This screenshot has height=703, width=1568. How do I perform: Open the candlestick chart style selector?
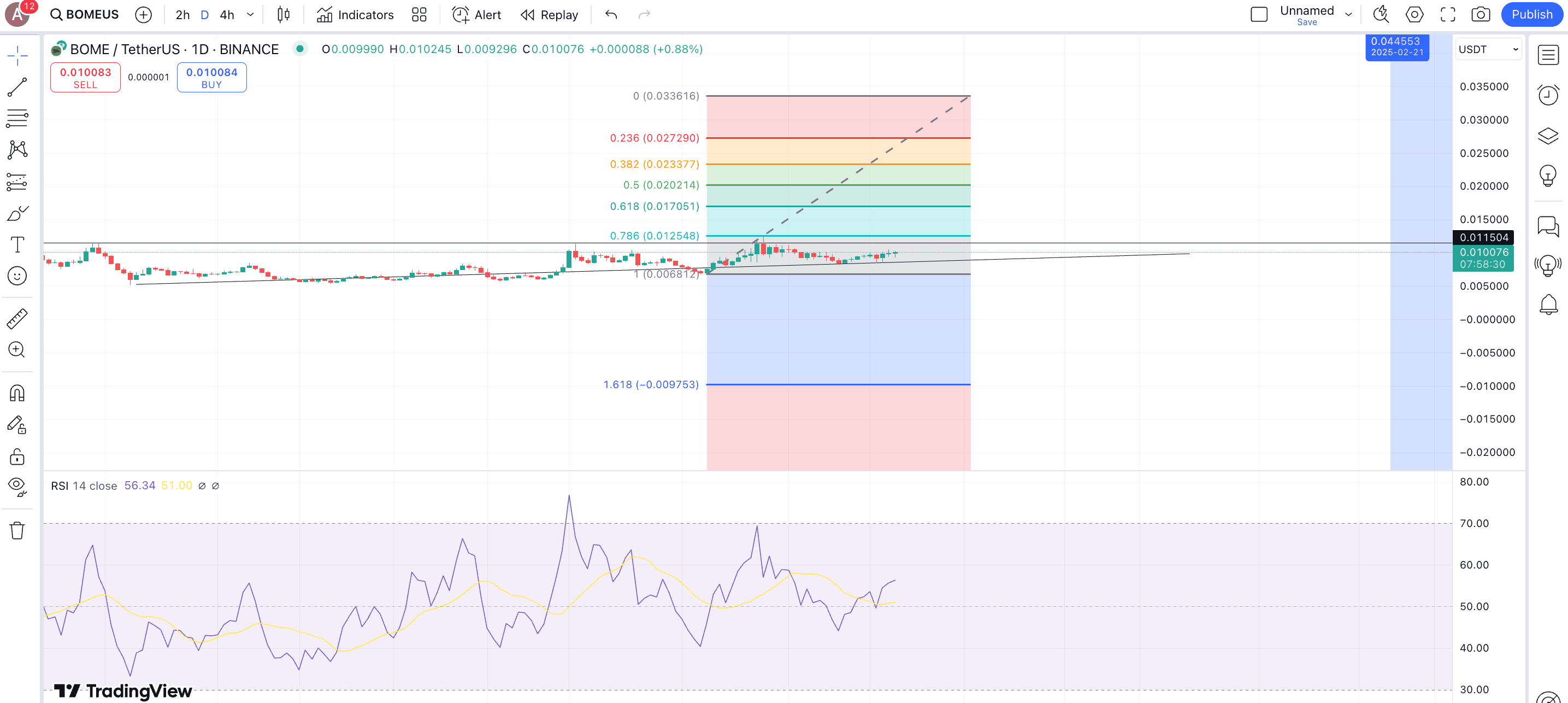click(x=284, y=15)
